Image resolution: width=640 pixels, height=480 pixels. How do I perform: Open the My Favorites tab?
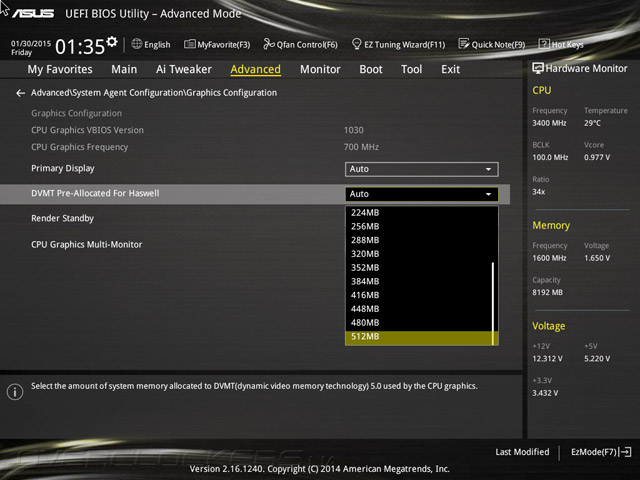click(60, 69)
